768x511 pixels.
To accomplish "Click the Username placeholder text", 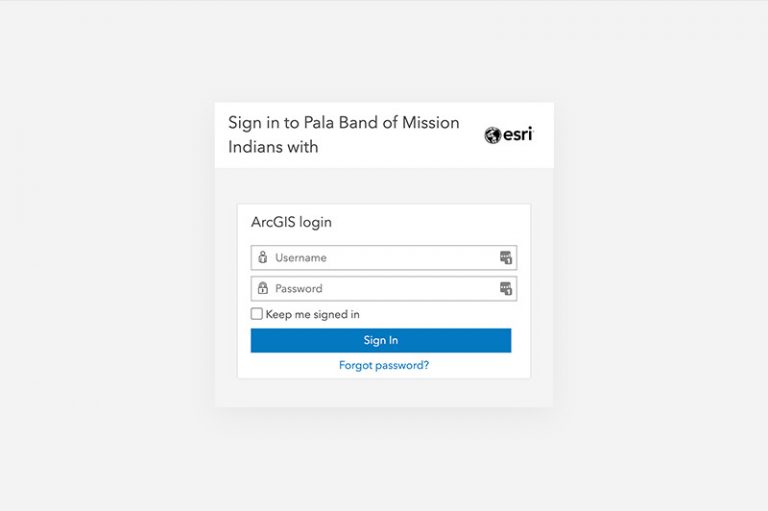I will tap(301, 258).
